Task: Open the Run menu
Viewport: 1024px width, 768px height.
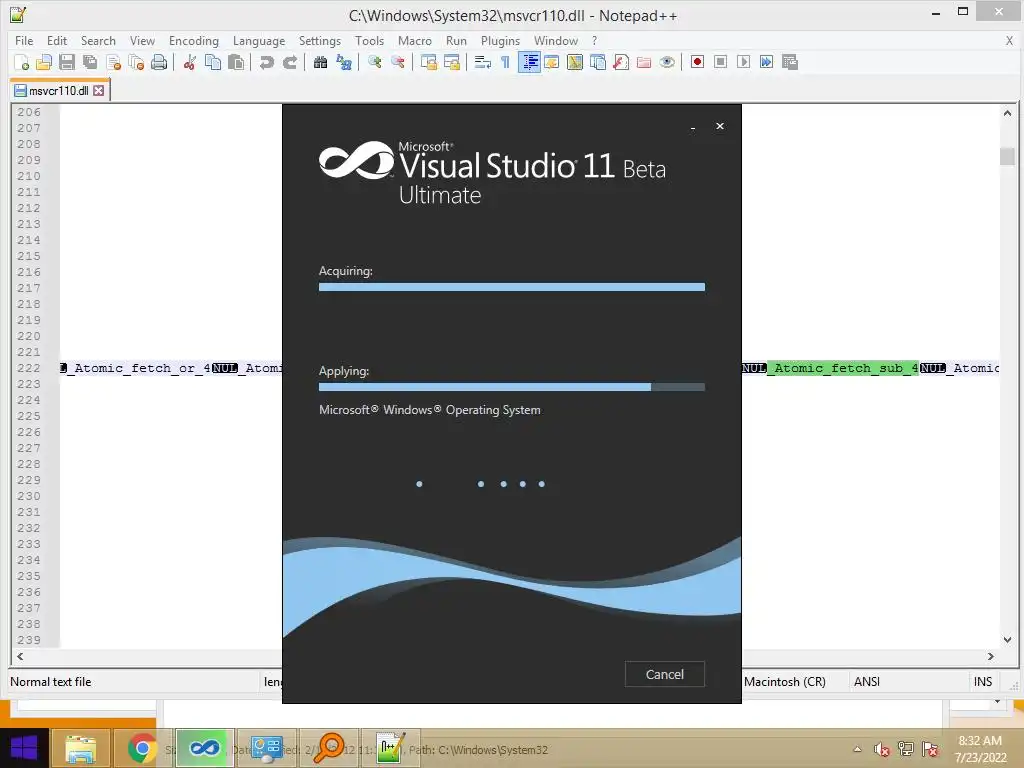Action: (x=456, y=40)
